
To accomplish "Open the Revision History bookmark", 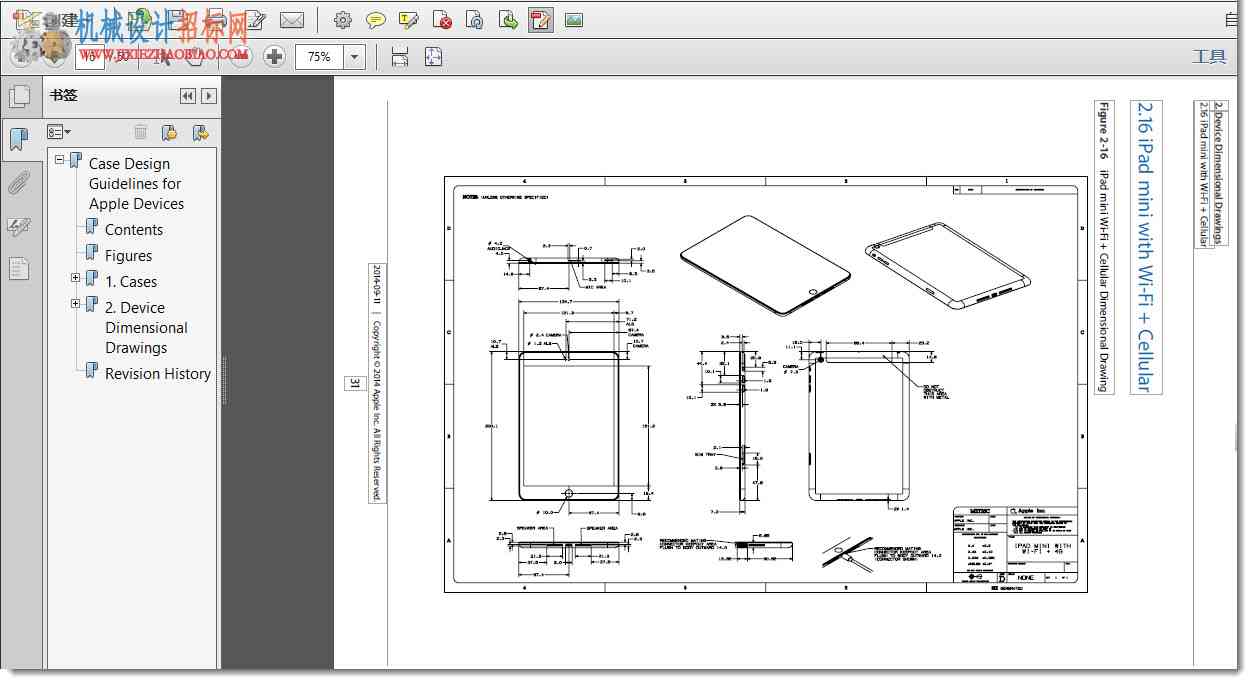I will (158, 374).
